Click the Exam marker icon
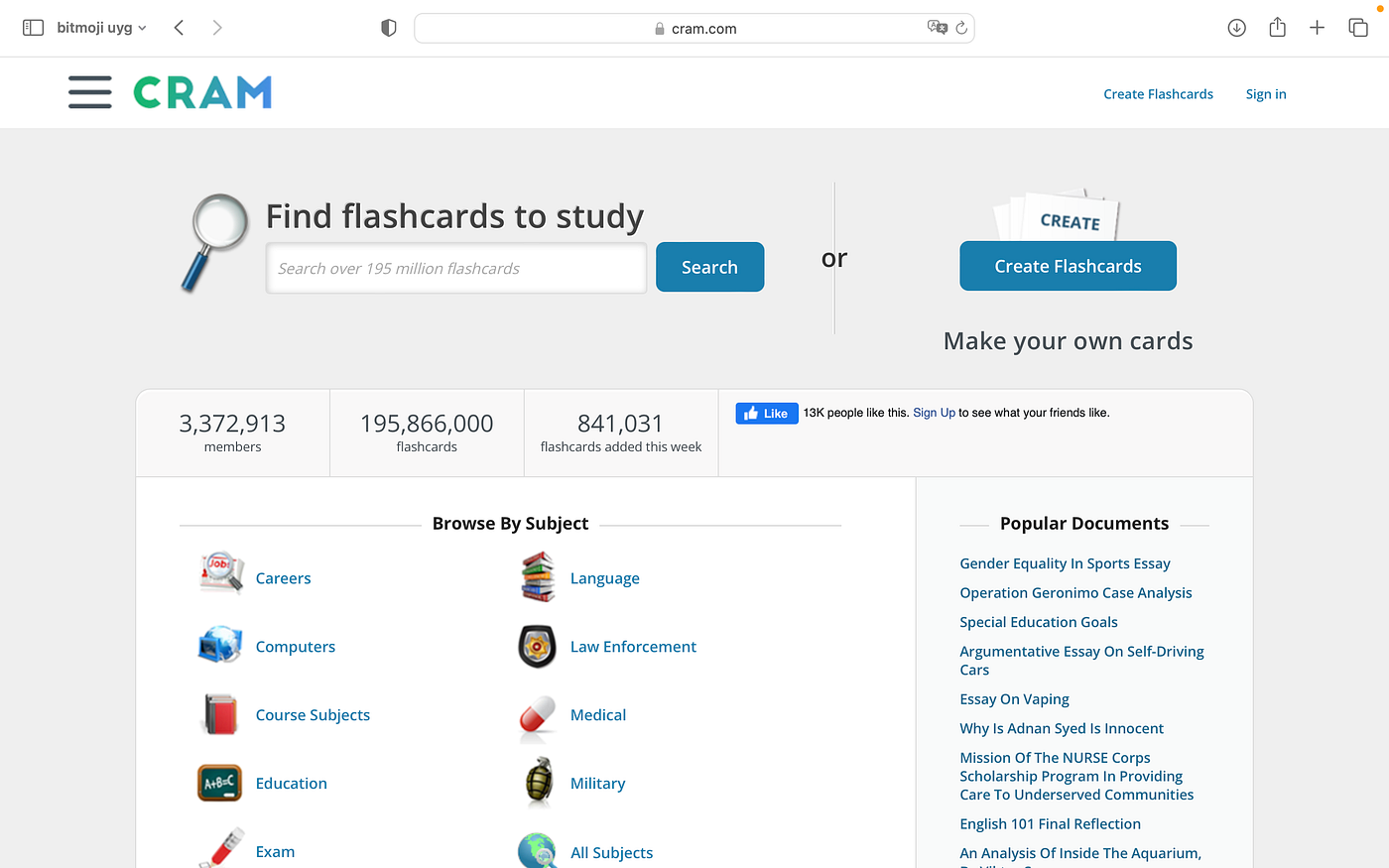The height and width of the screenshot is (868, 1389). coord(220,848)
